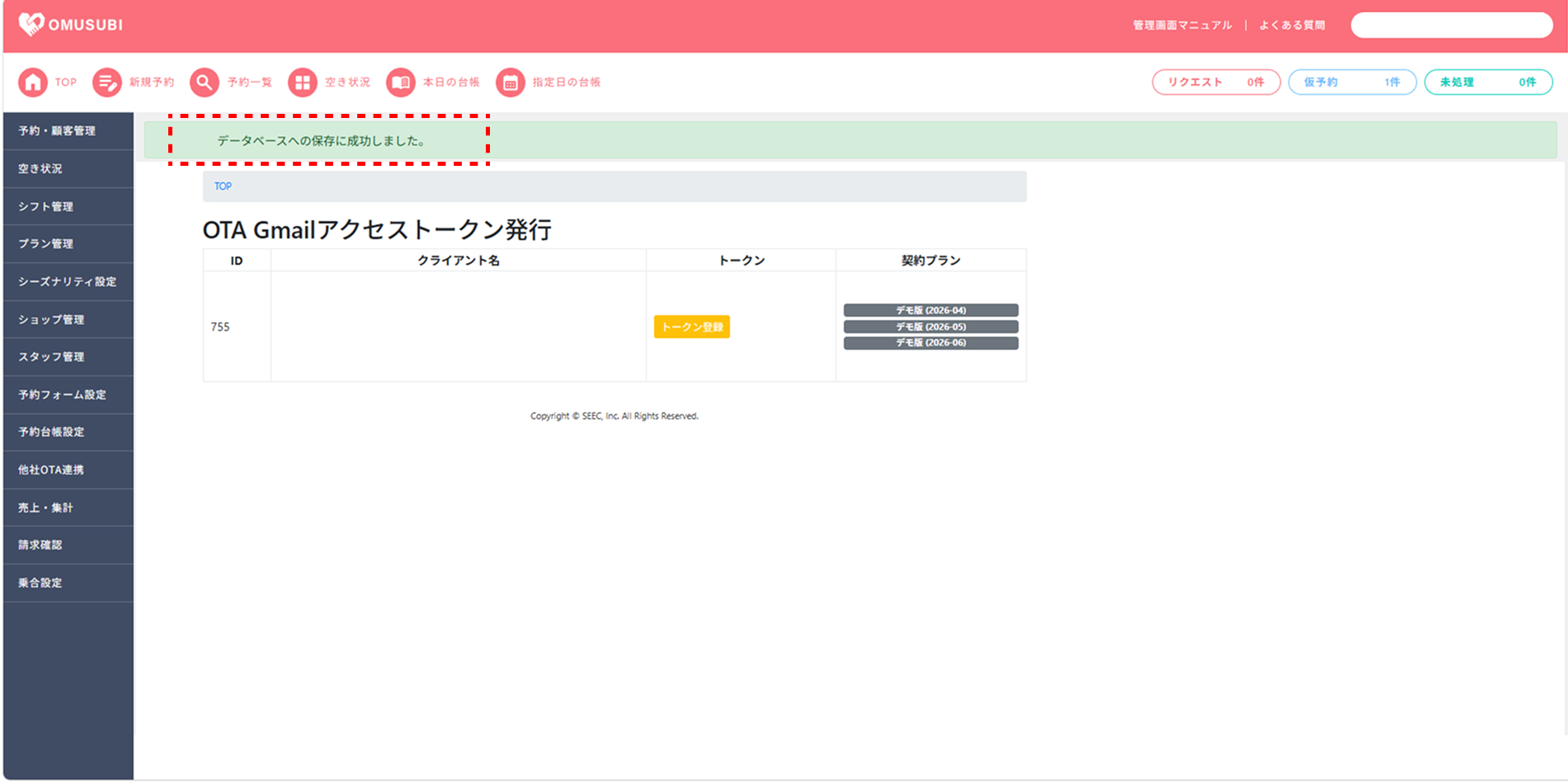The height and width of the screenshot is (783, 1568).
Task: Click the yellow トークン登録 button
Action: tap(692, 328)
